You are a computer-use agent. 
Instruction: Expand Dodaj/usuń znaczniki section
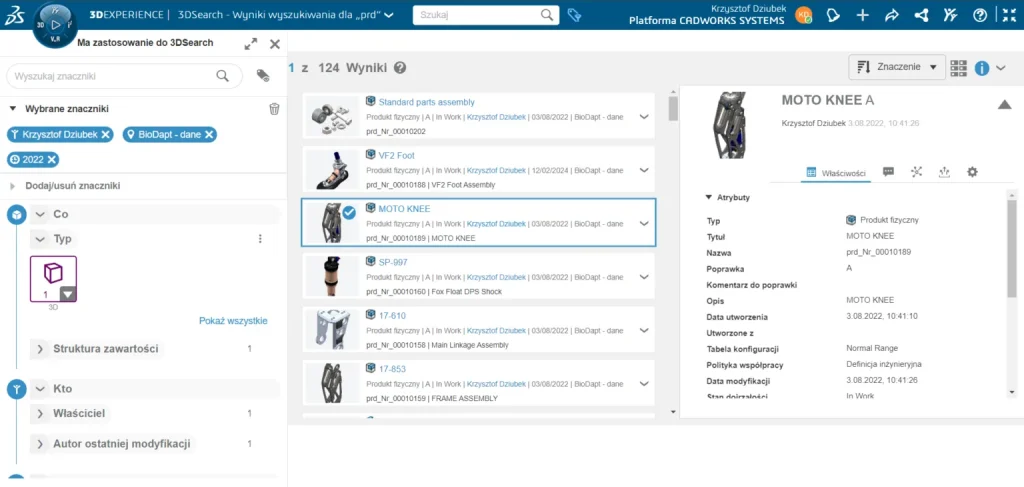(x=13, y=186)
